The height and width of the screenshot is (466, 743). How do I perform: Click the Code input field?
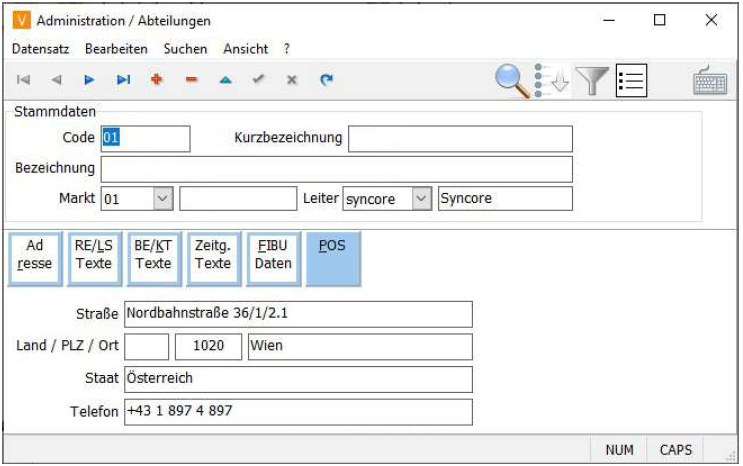[145, 138]
